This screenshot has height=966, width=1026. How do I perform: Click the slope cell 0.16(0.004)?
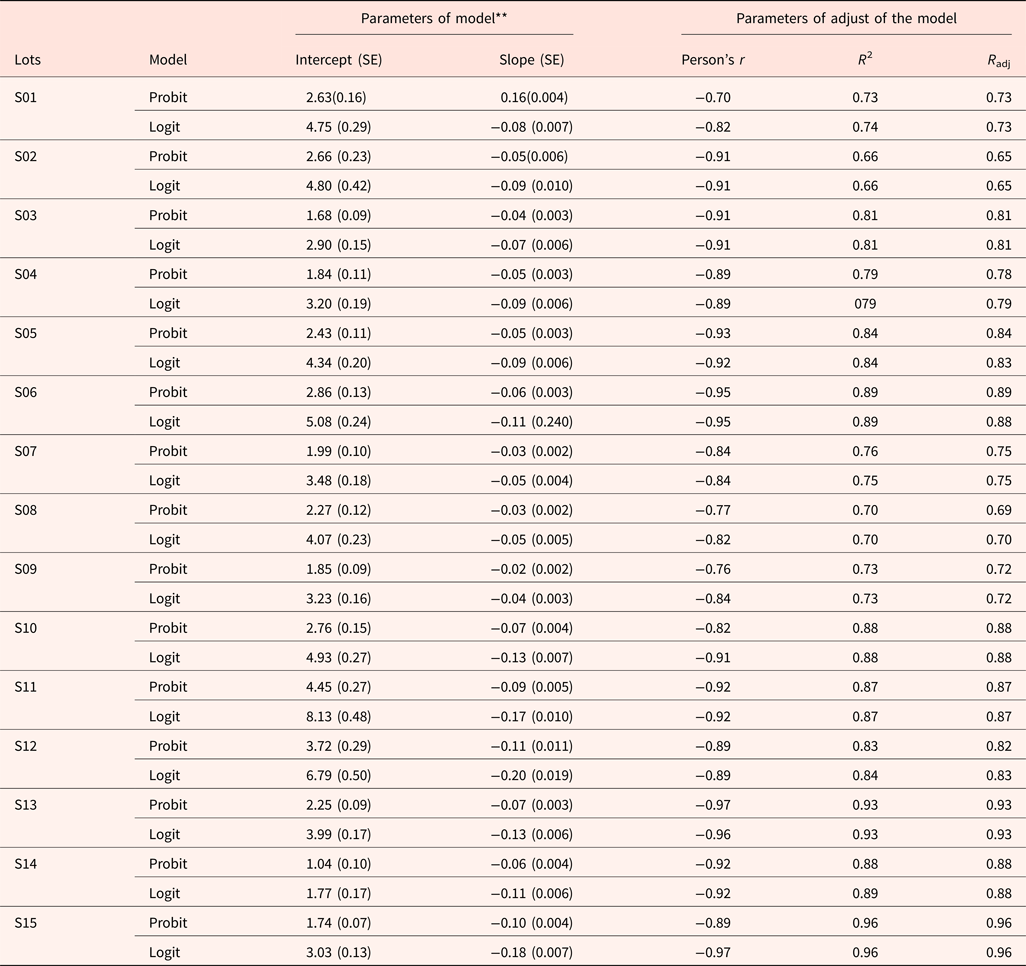pos(535,98)
